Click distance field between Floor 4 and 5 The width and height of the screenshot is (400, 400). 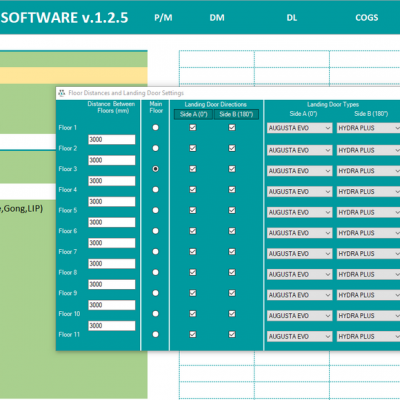pyautogui.click(x=112, y=202)
